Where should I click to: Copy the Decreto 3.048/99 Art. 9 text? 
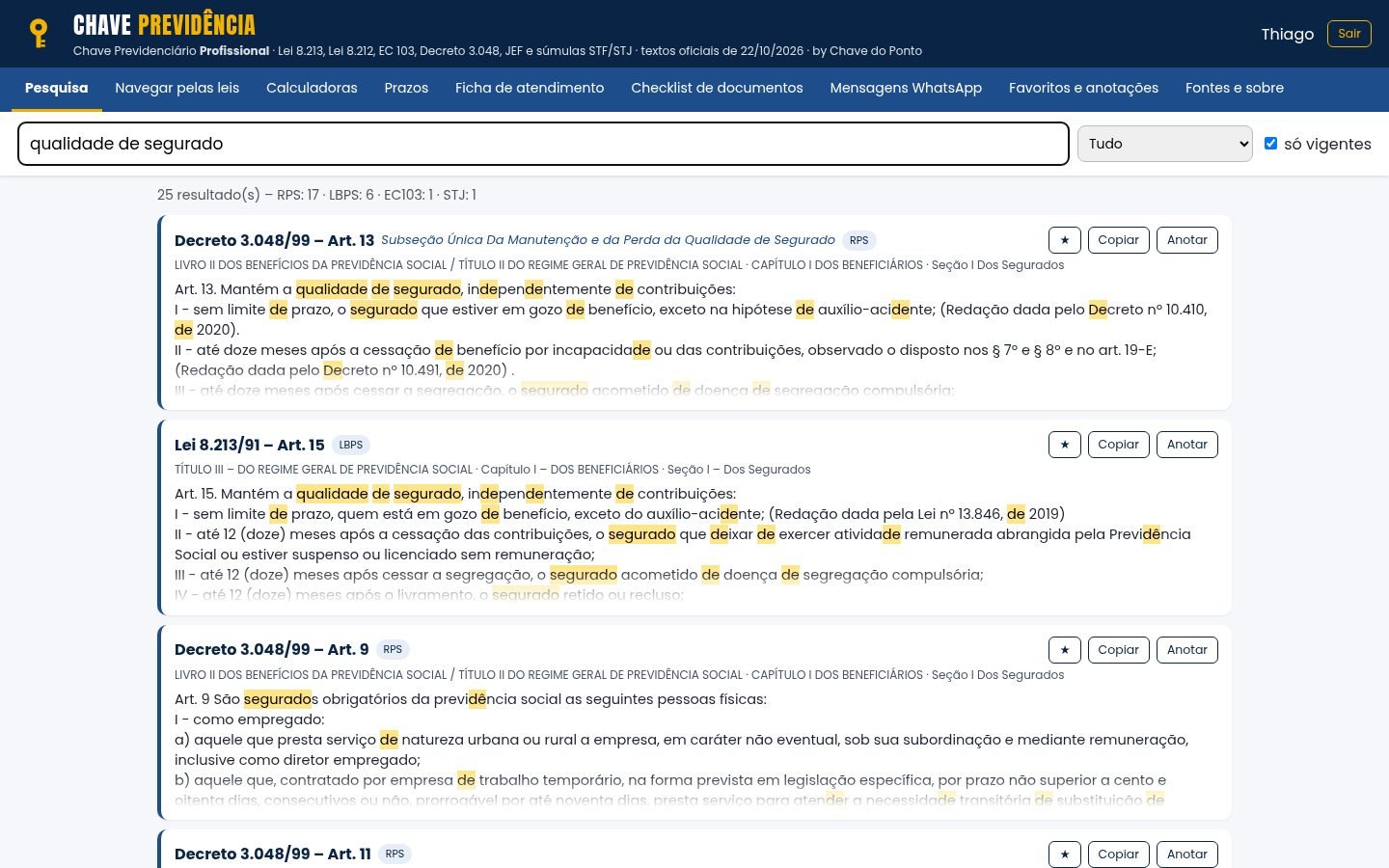pyautogui.click(x=1118, y=650)
